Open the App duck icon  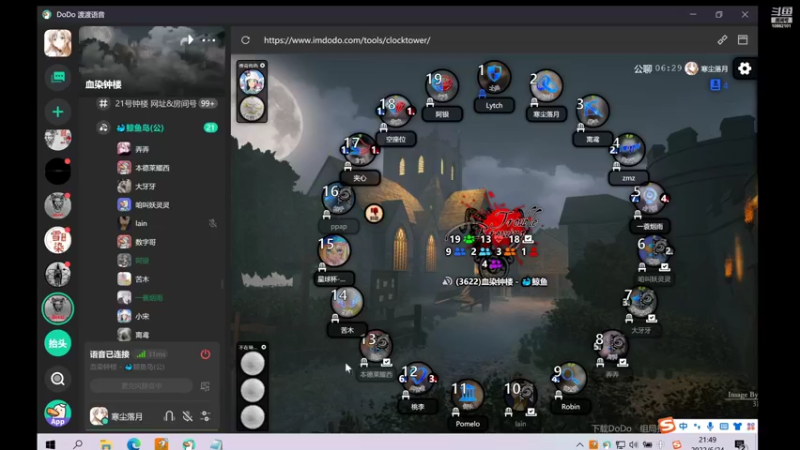(58, 413)
